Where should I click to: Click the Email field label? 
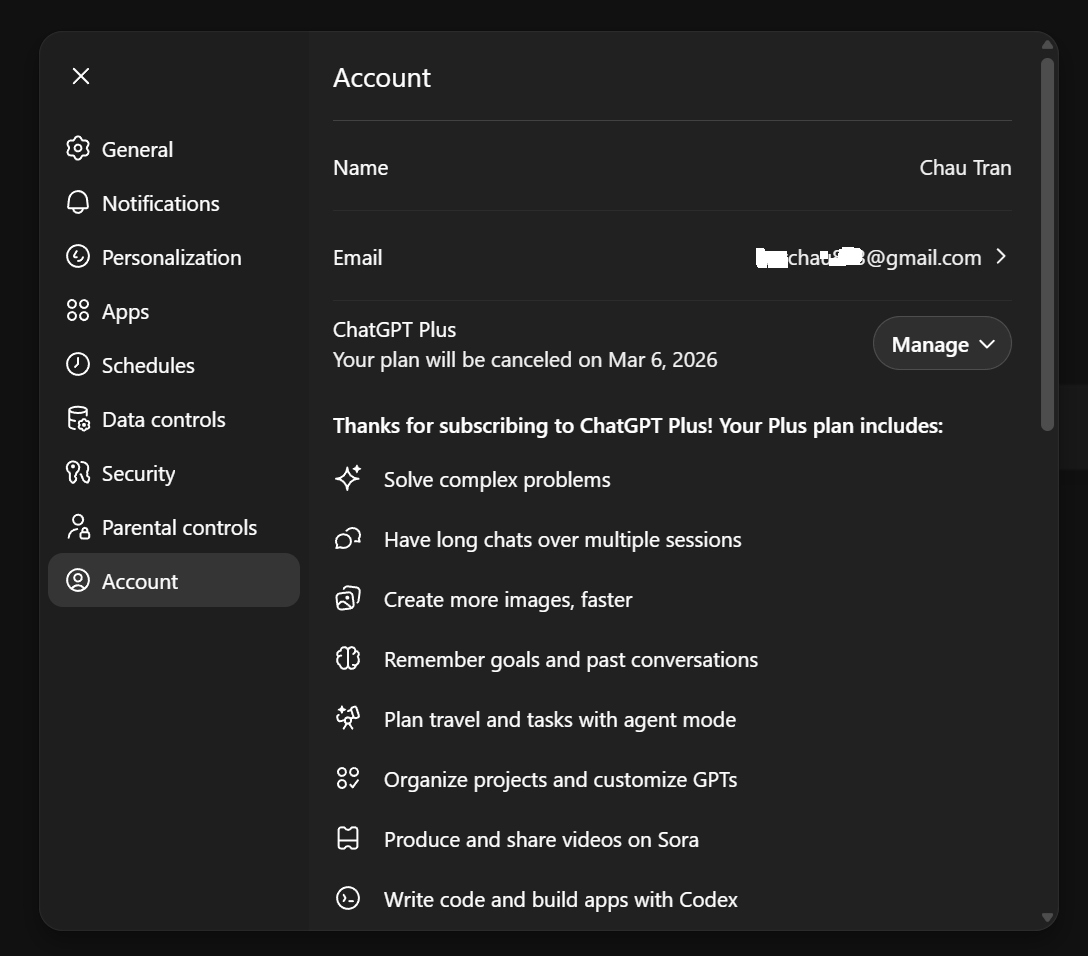pos(357,258)
